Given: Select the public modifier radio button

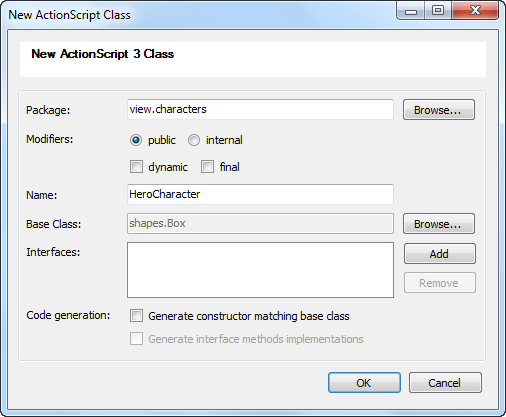Looking at the screenshot, I should pos(136,140).
